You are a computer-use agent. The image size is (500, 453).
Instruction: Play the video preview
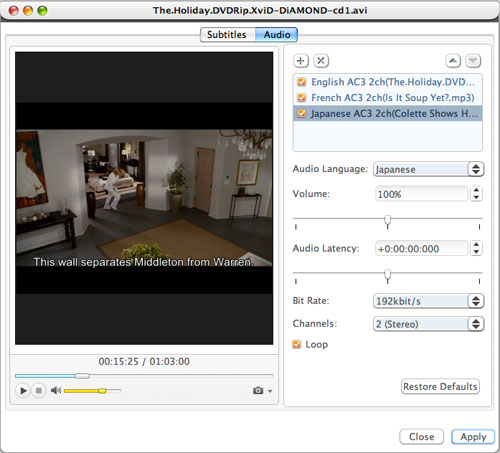coord(23,390)
